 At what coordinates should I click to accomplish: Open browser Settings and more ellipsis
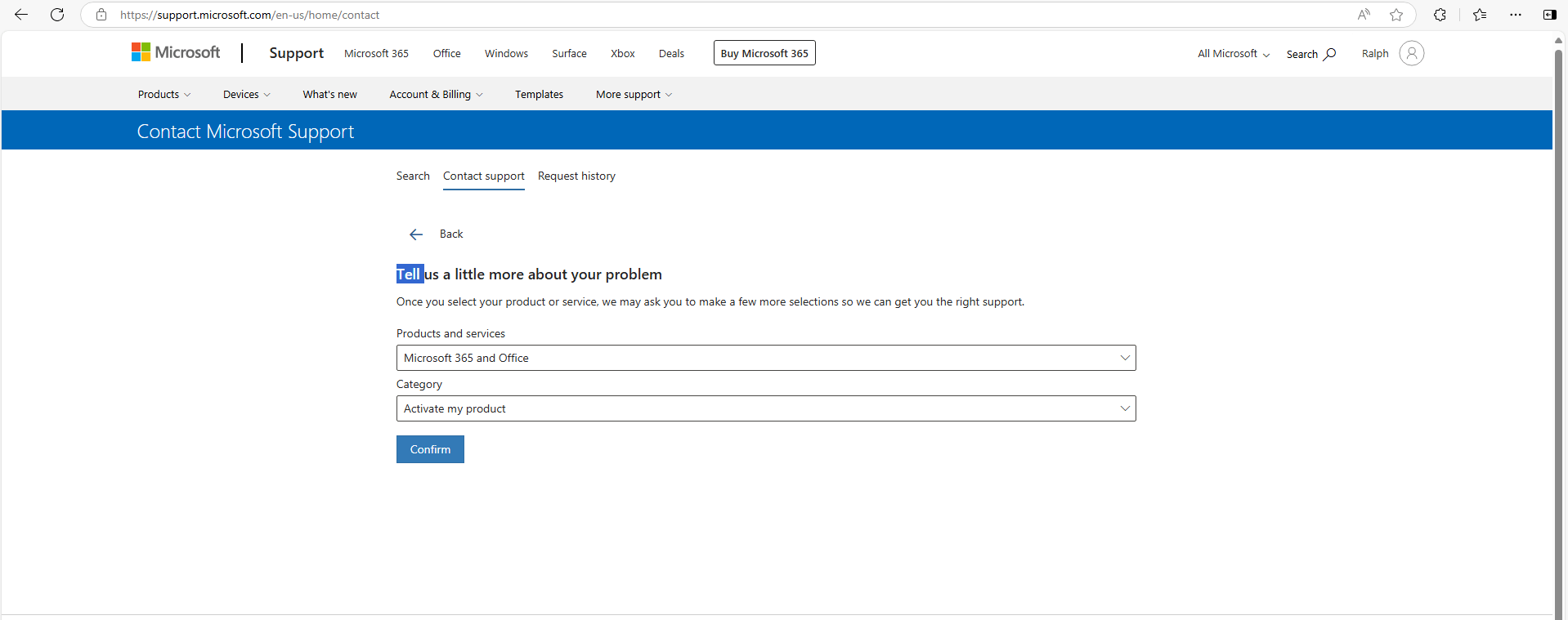tap(1516, 15)
